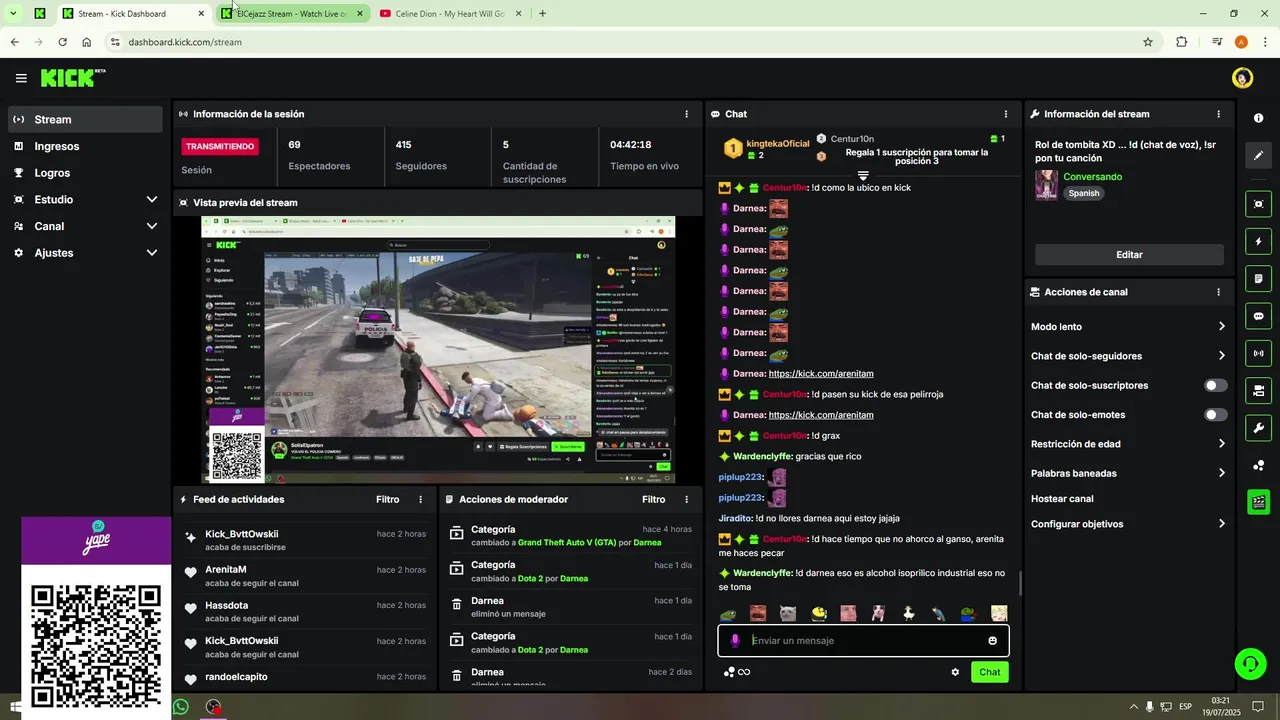Click the Kick logo

click(x=72, y=78)
